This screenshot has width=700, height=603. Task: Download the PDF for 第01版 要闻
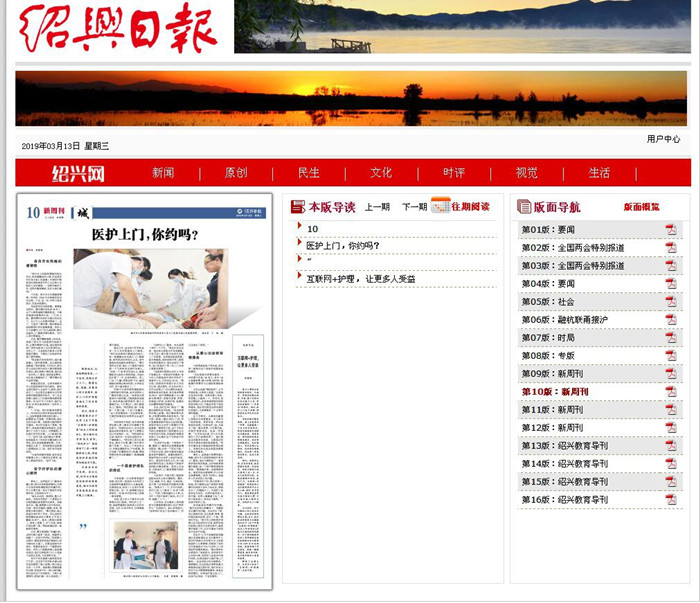(x=671, y=230)
